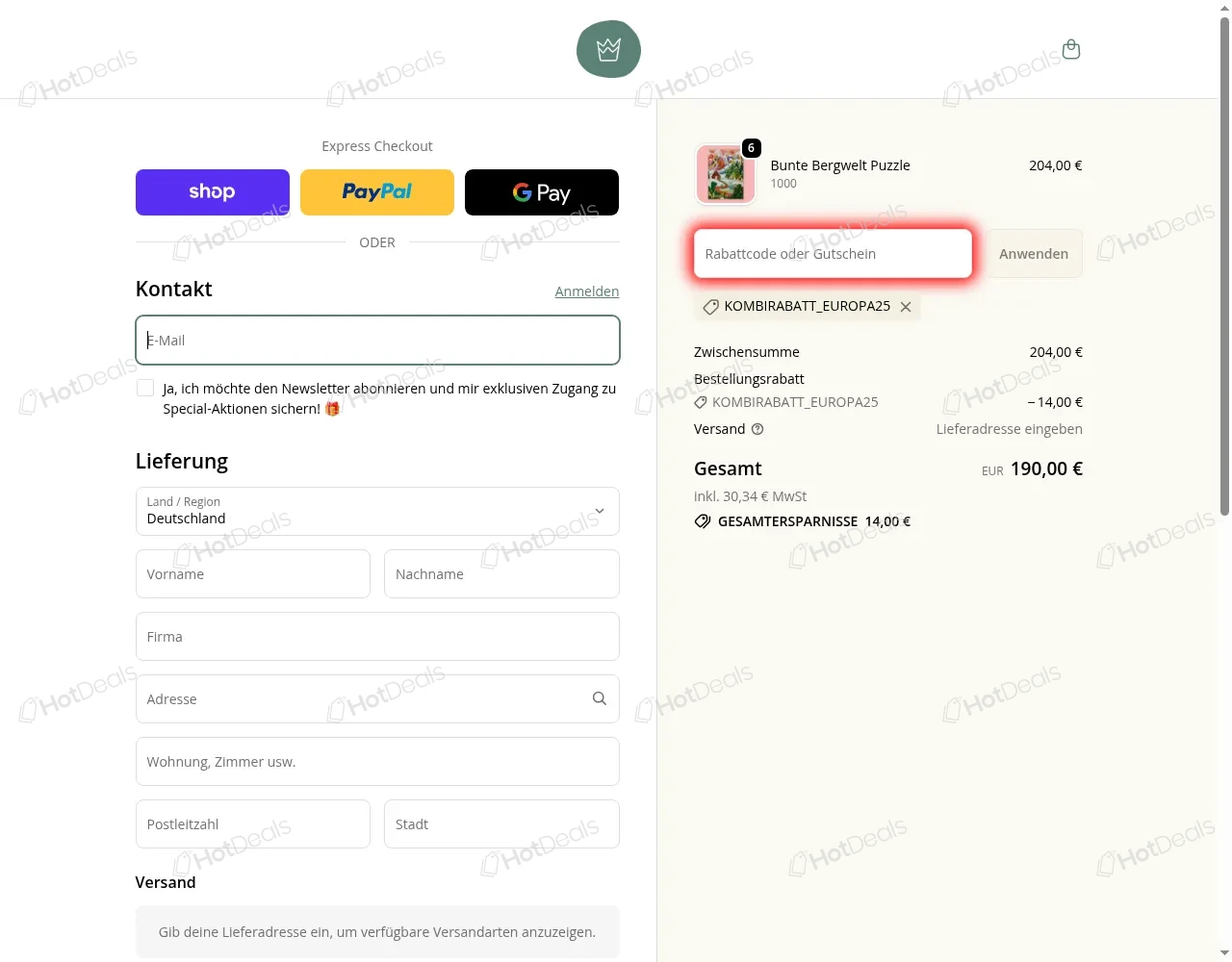Viewport: 1232px width, 962px height.
Task: Click the page vertical scrollbar
Action: 1224,265
